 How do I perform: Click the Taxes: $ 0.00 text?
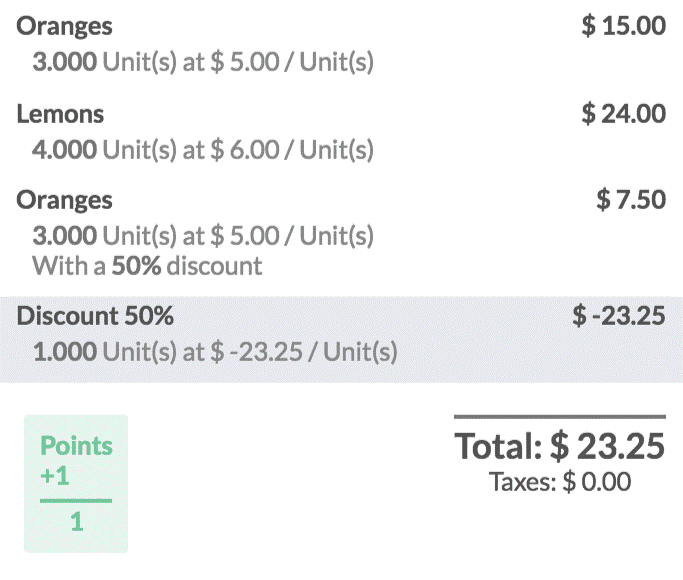(x=560, y=482)
